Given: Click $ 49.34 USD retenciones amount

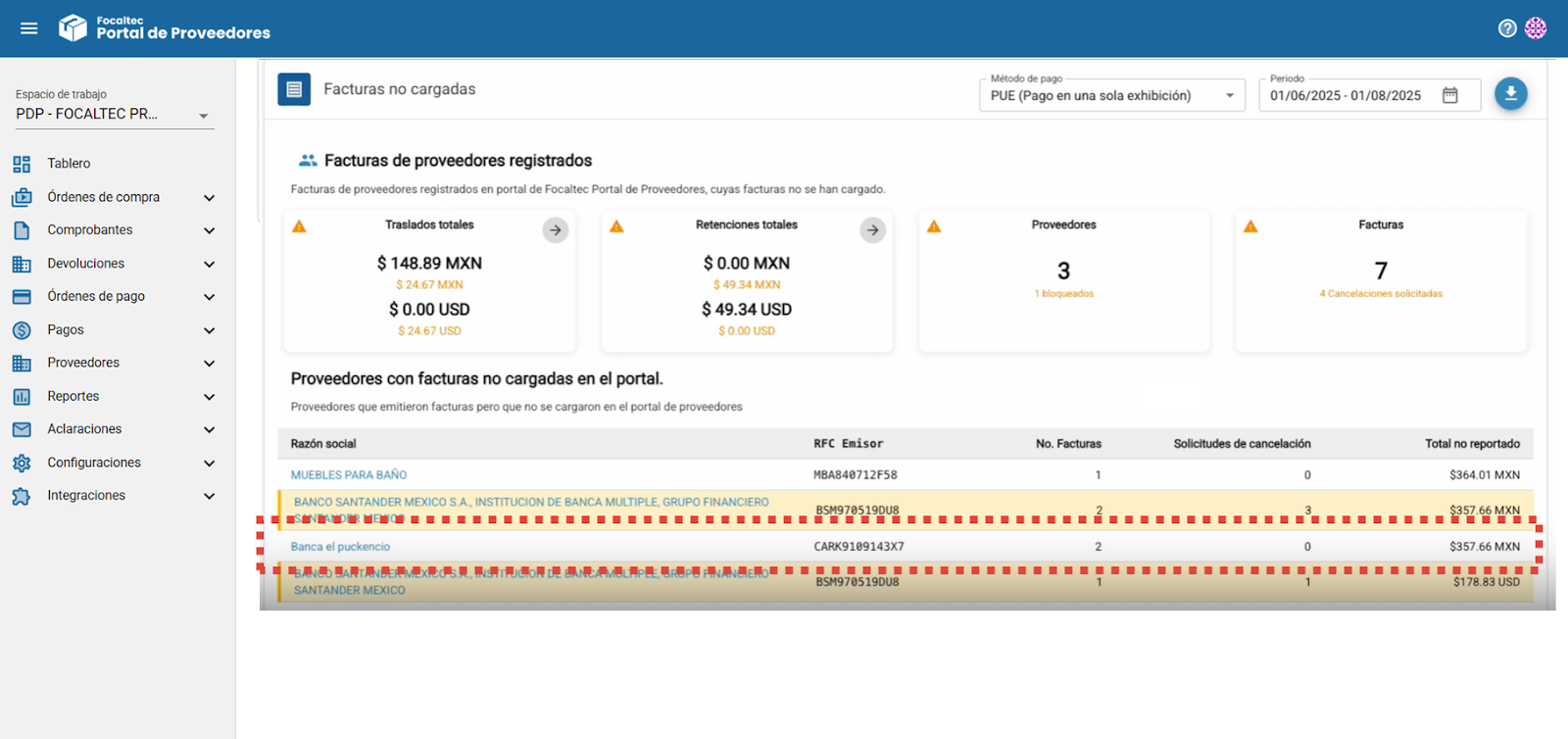Looking at the screenshot, I should click(x=747, y=309).
